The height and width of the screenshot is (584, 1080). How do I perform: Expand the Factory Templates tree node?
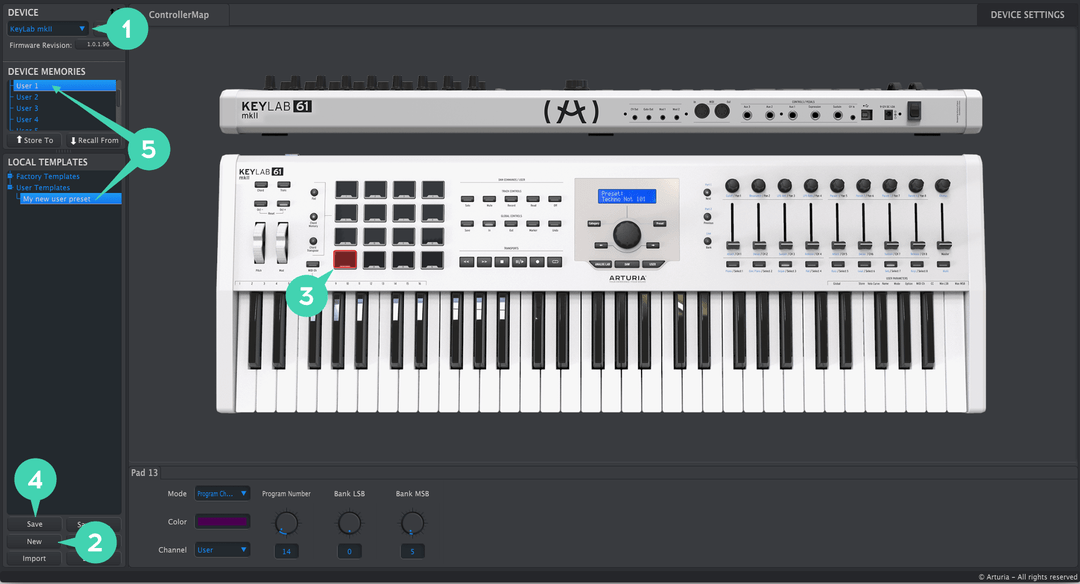click(10, 176)
